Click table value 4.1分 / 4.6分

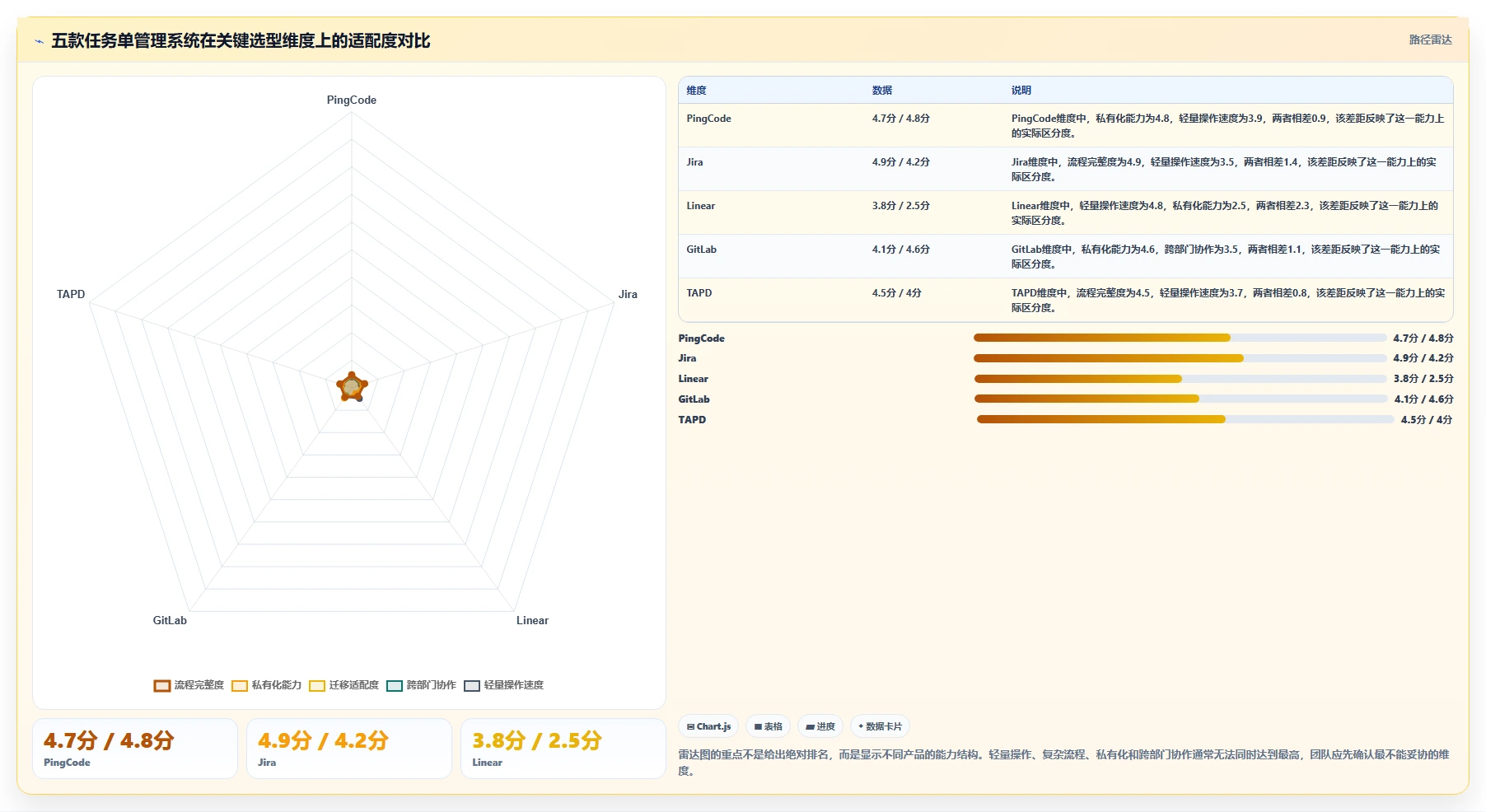point(901,250)
